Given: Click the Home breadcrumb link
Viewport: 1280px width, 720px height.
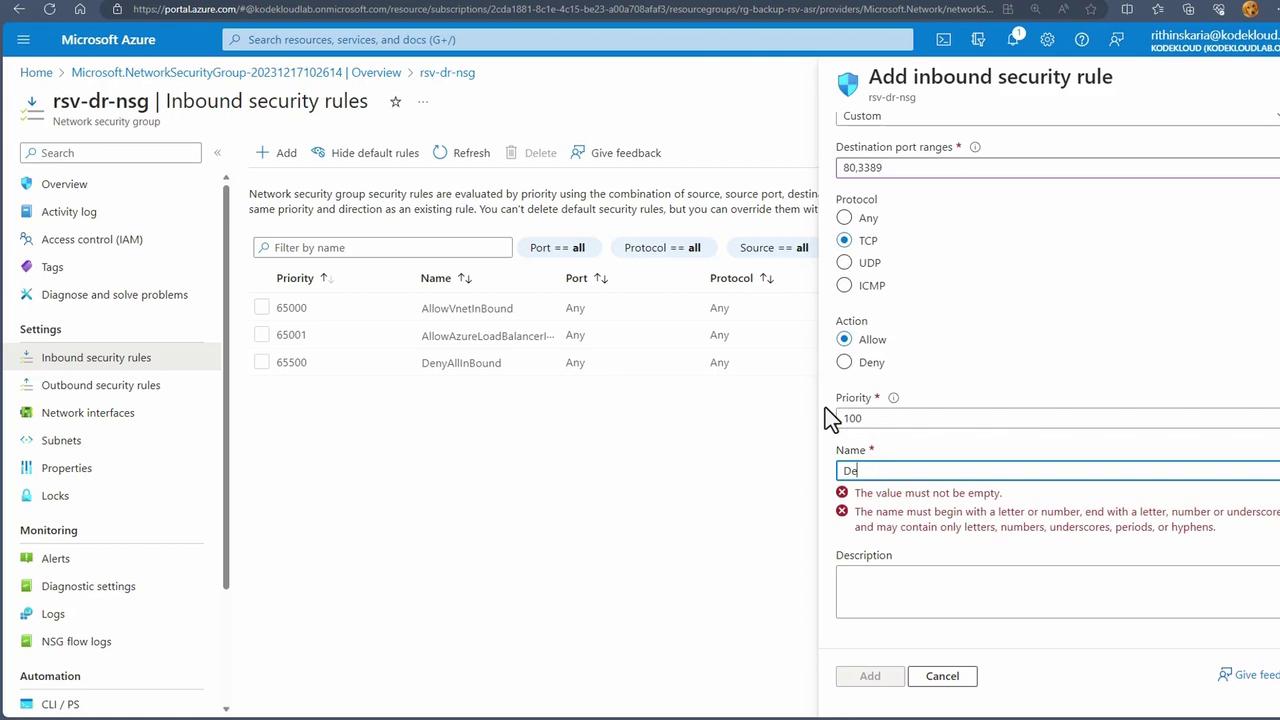Looking at the screenshot, I should (x=36, y=73).
